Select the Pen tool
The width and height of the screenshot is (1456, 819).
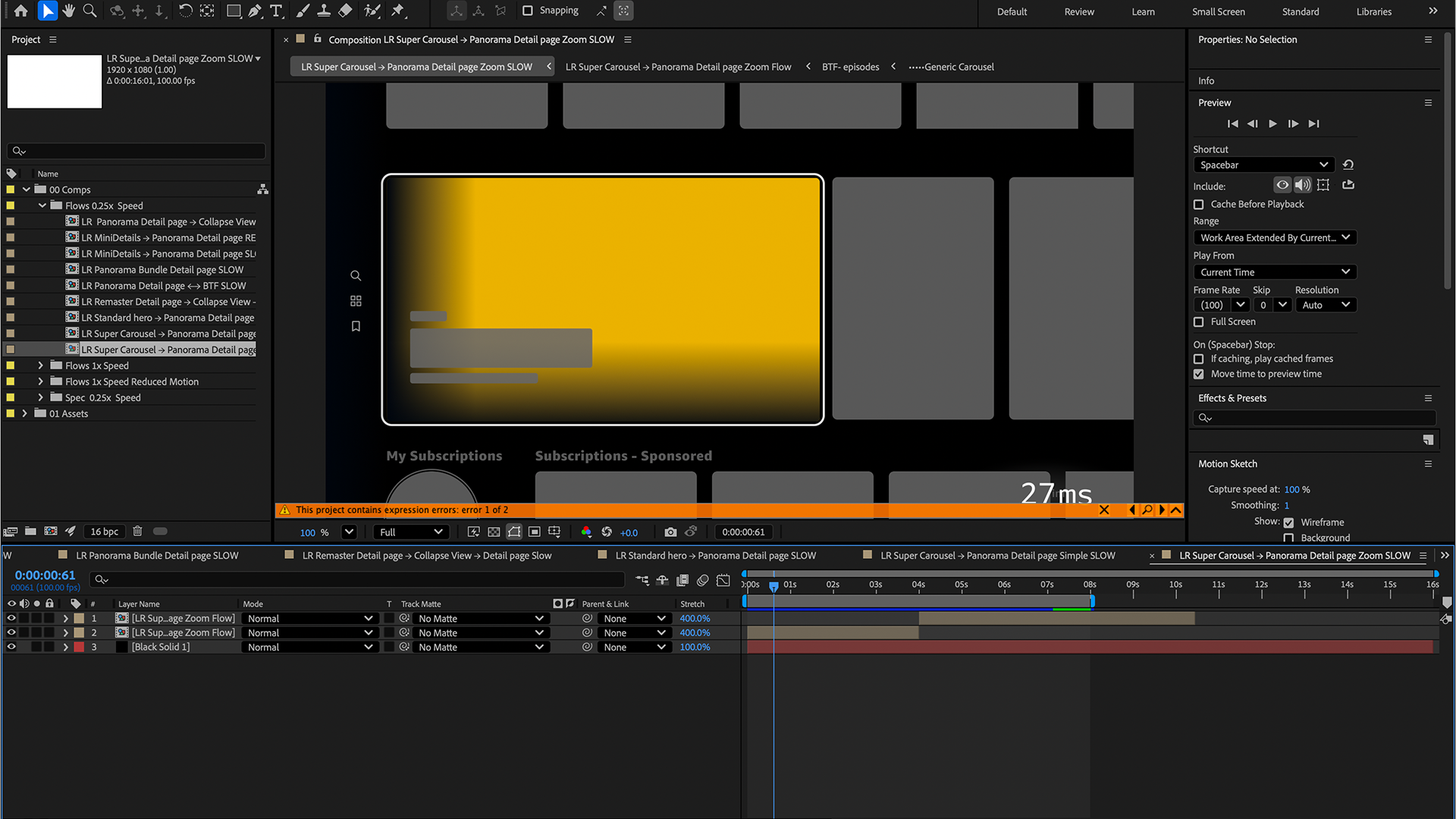coord(255,11)
